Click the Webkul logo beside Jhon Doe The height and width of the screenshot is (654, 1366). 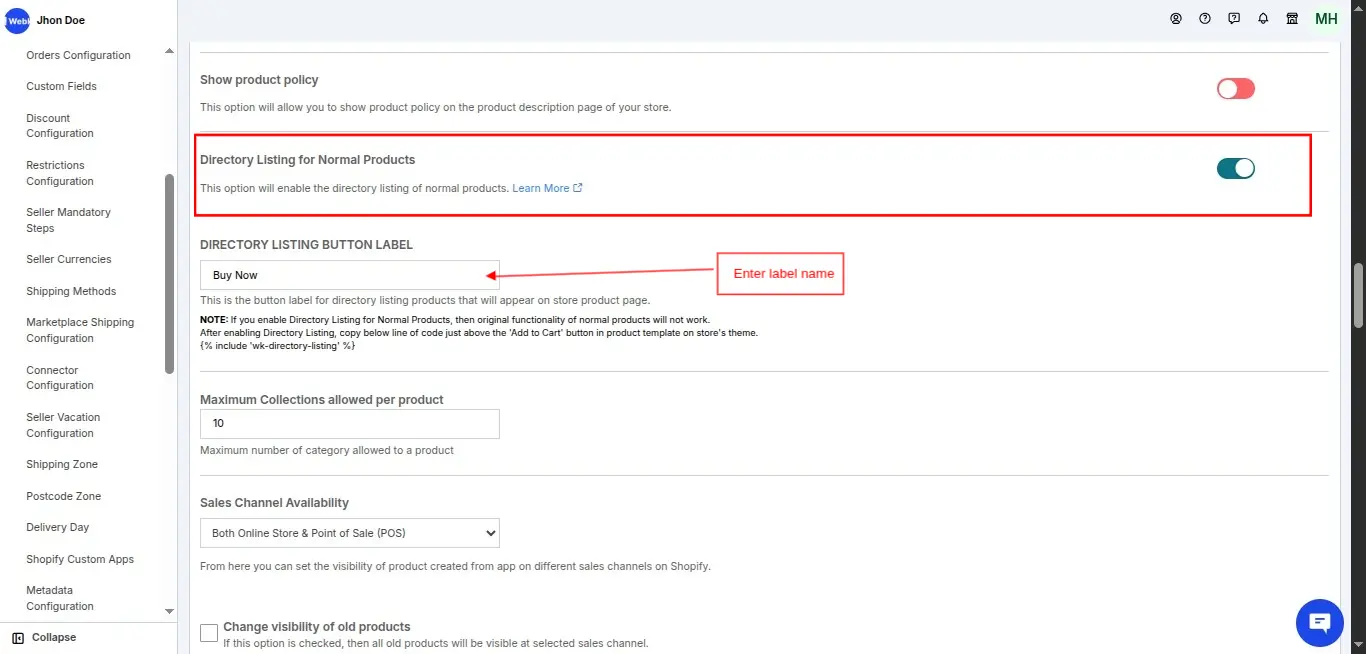click(x=17, y=20)
